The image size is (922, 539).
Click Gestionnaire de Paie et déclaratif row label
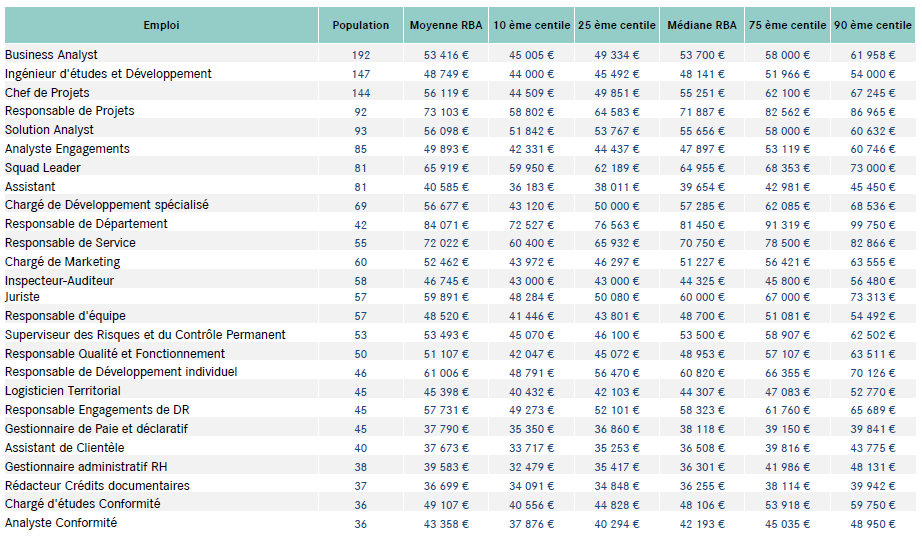[x=96, y=429]
